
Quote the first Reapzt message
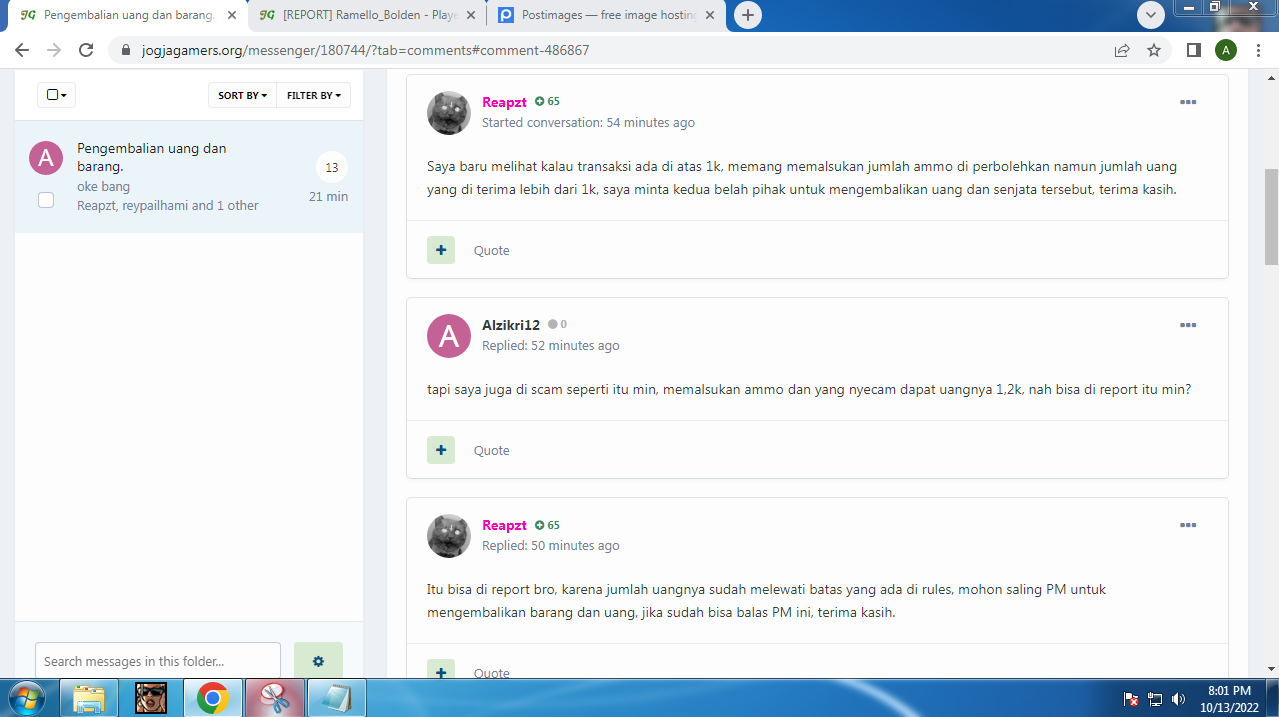tap(491, 250)
